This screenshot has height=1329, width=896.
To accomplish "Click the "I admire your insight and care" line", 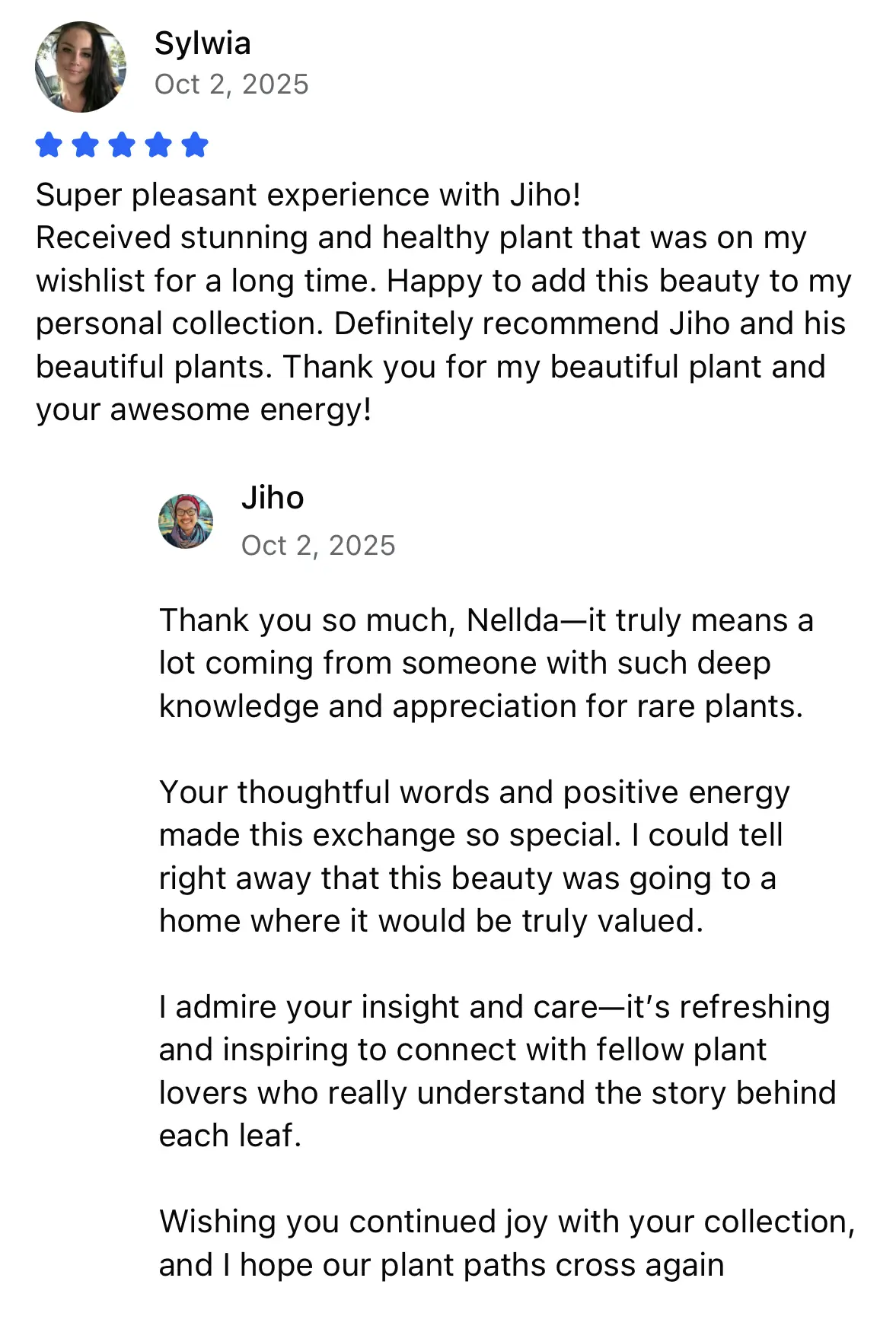I will coord(494,1007).
